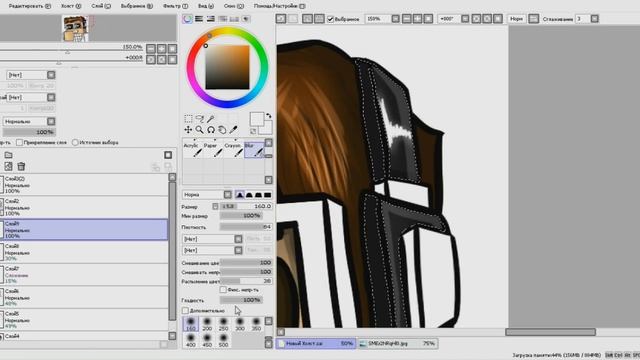Viewport: 640px width, 360px height.
Task: Click the transparent color toggle icon
Action: point(253,131)
